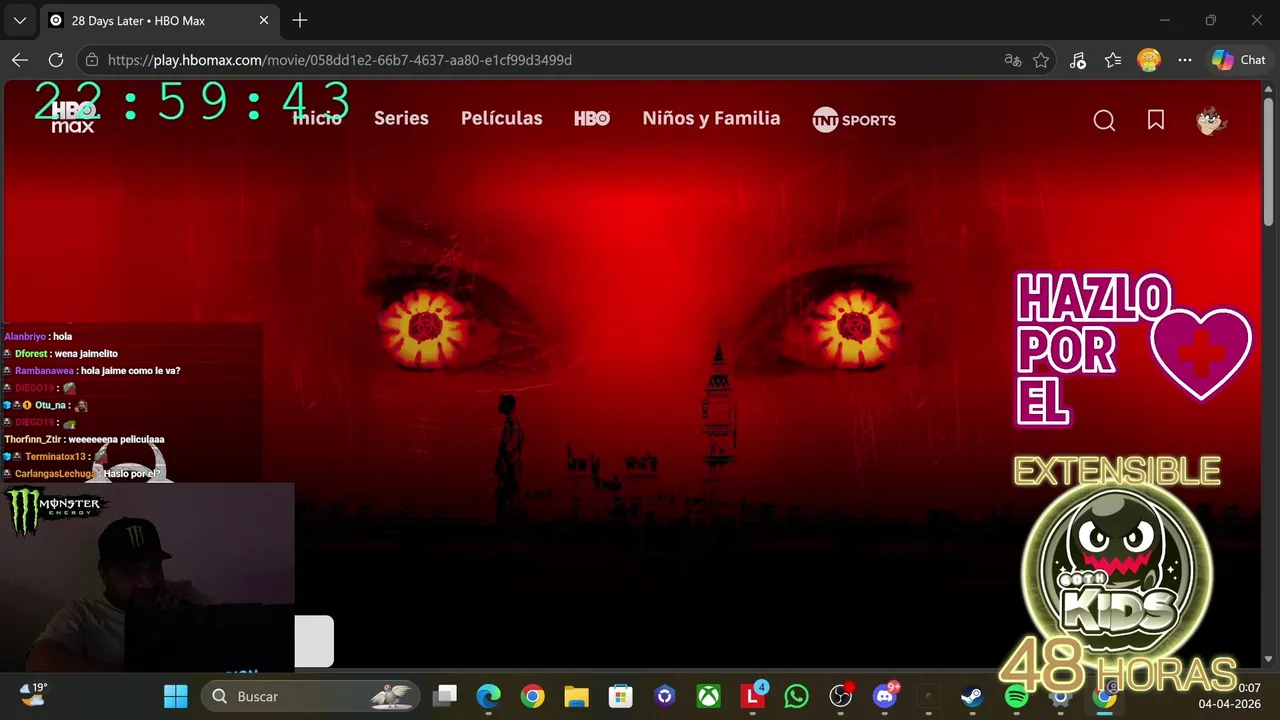The image size is (1280, 720).
Task: Minimize the Edge browser window
Action: pyautogui.click(x=1165, y=20)
